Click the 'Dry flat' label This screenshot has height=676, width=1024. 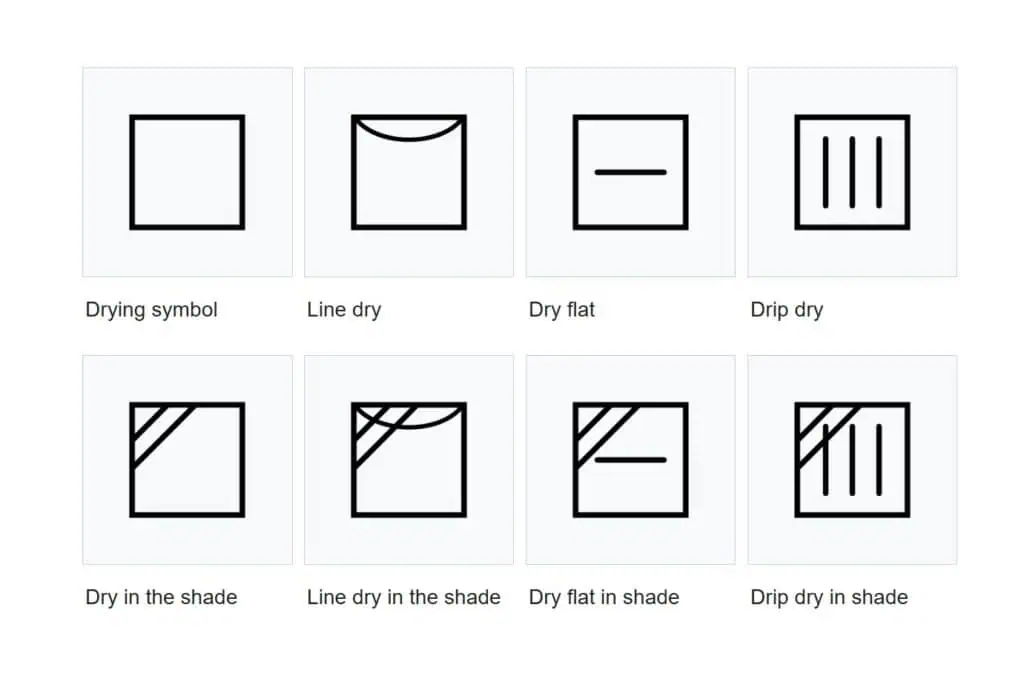point(562,310)
